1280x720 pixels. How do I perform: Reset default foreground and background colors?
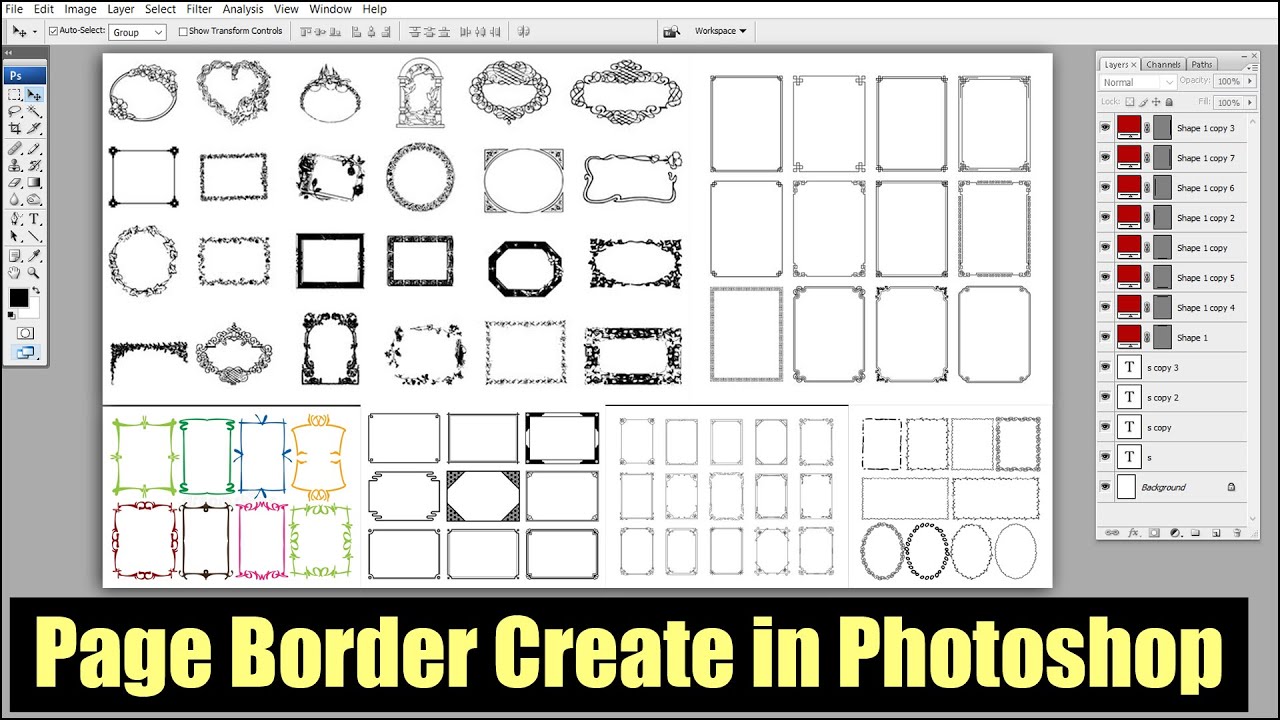pos(11,314)
